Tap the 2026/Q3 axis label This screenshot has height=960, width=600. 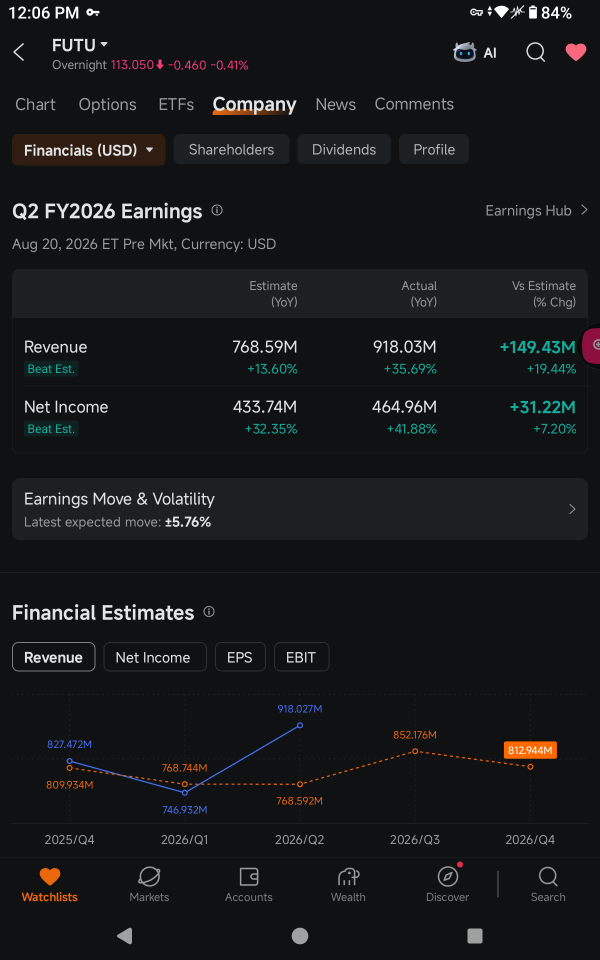pos(415,839)
